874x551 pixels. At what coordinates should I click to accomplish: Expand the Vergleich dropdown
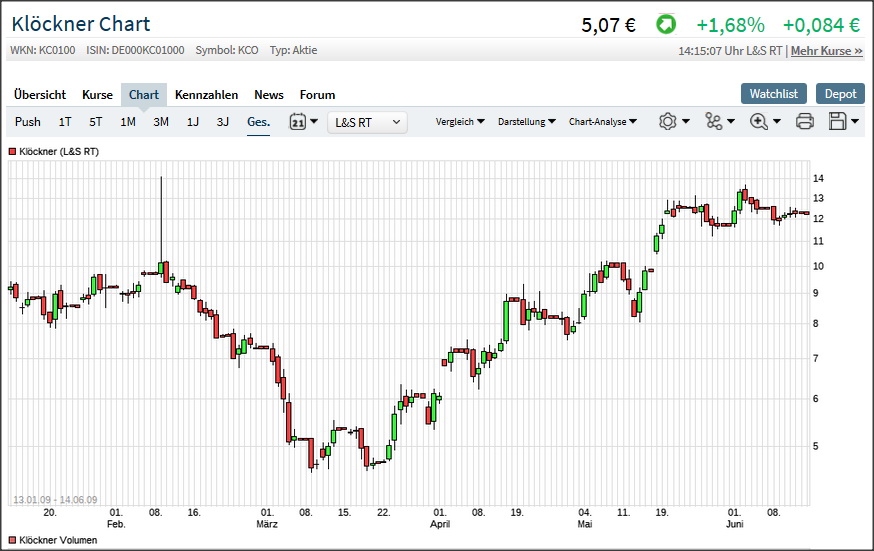pyautogui.click(x=460, y=121)
